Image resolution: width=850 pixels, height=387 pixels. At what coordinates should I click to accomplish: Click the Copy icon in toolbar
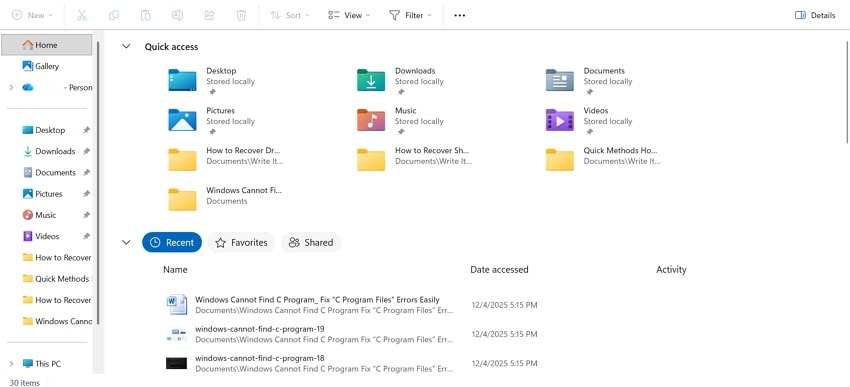pos(114,15)
